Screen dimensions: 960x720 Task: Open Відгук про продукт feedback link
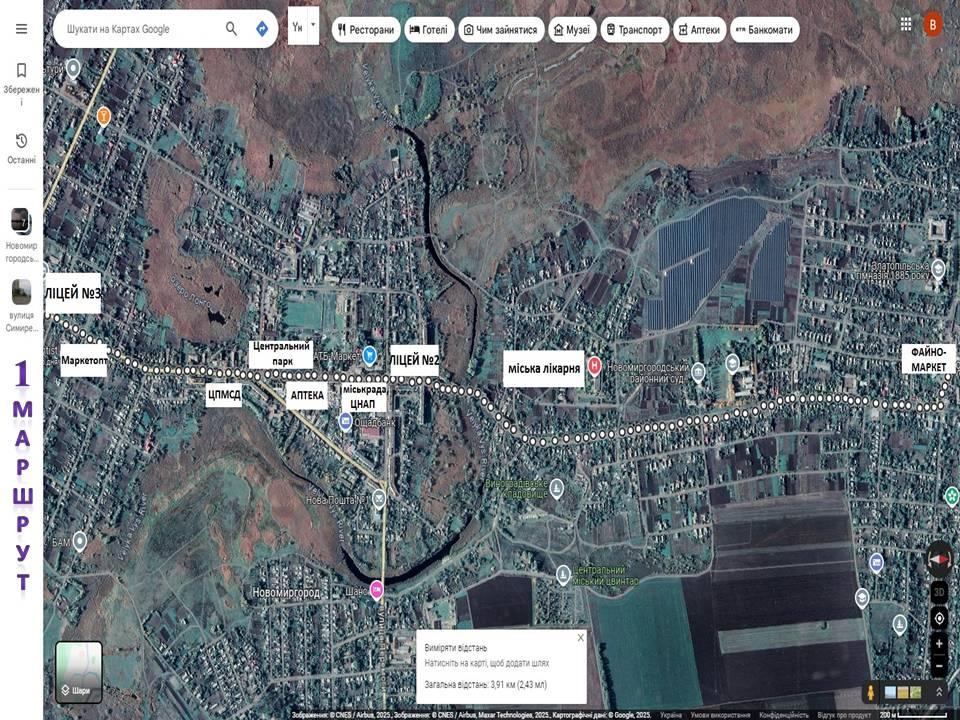click(x=844, y=715)
